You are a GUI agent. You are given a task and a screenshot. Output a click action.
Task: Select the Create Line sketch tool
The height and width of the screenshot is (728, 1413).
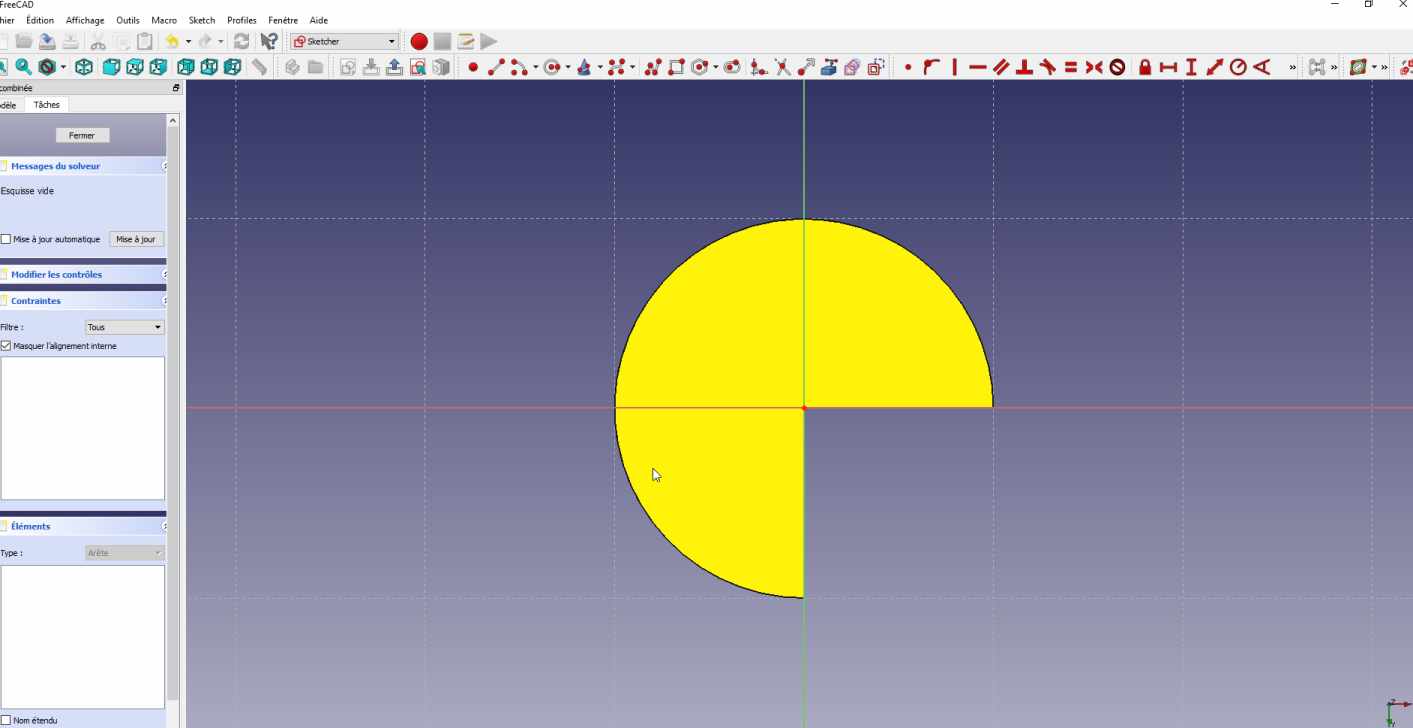pos(496,67)
